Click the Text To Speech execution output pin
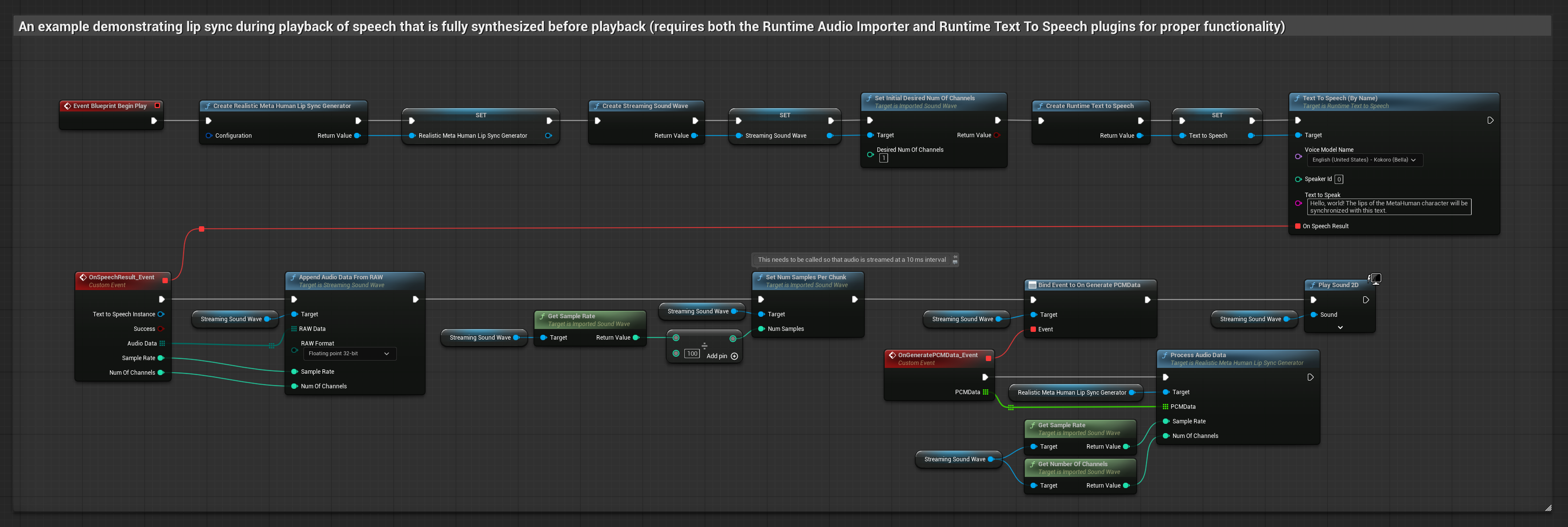Image resolution: width=1568 pixels, height=527 pixels. tap(1490, 121)
